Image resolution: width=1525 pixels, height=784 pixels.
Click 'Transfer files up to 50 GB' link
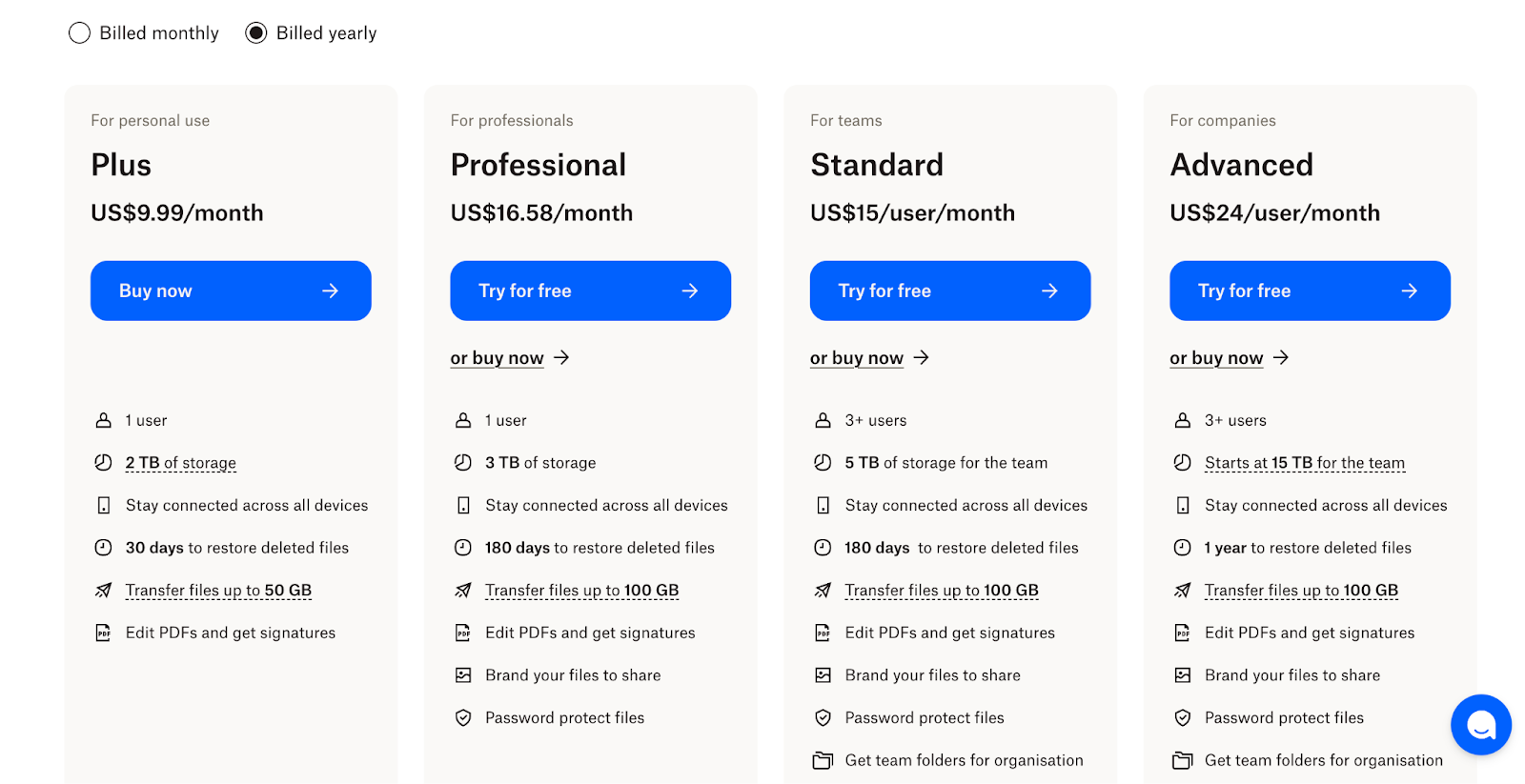coord(218,591)
